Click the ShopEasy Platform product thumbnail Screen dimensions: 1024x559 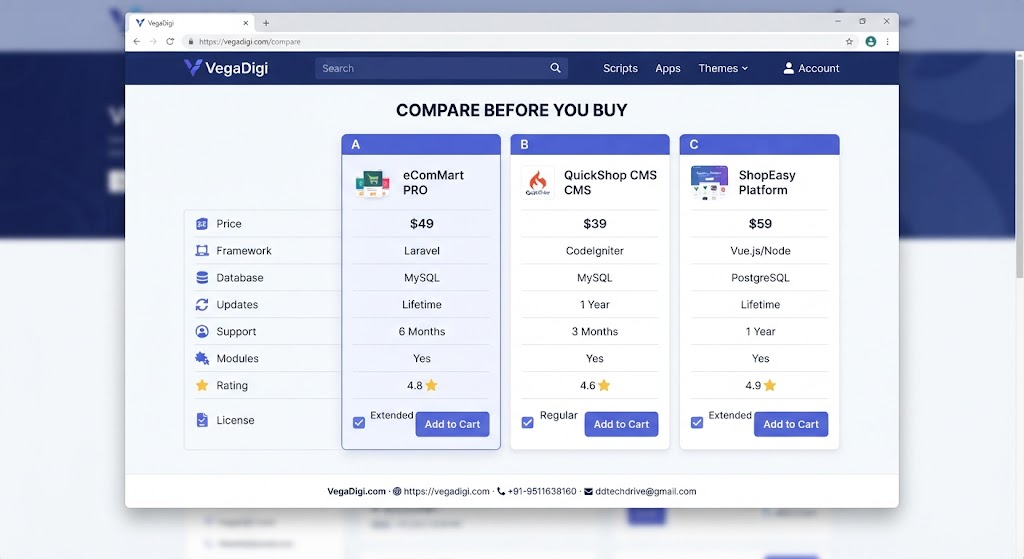(709, 182)
